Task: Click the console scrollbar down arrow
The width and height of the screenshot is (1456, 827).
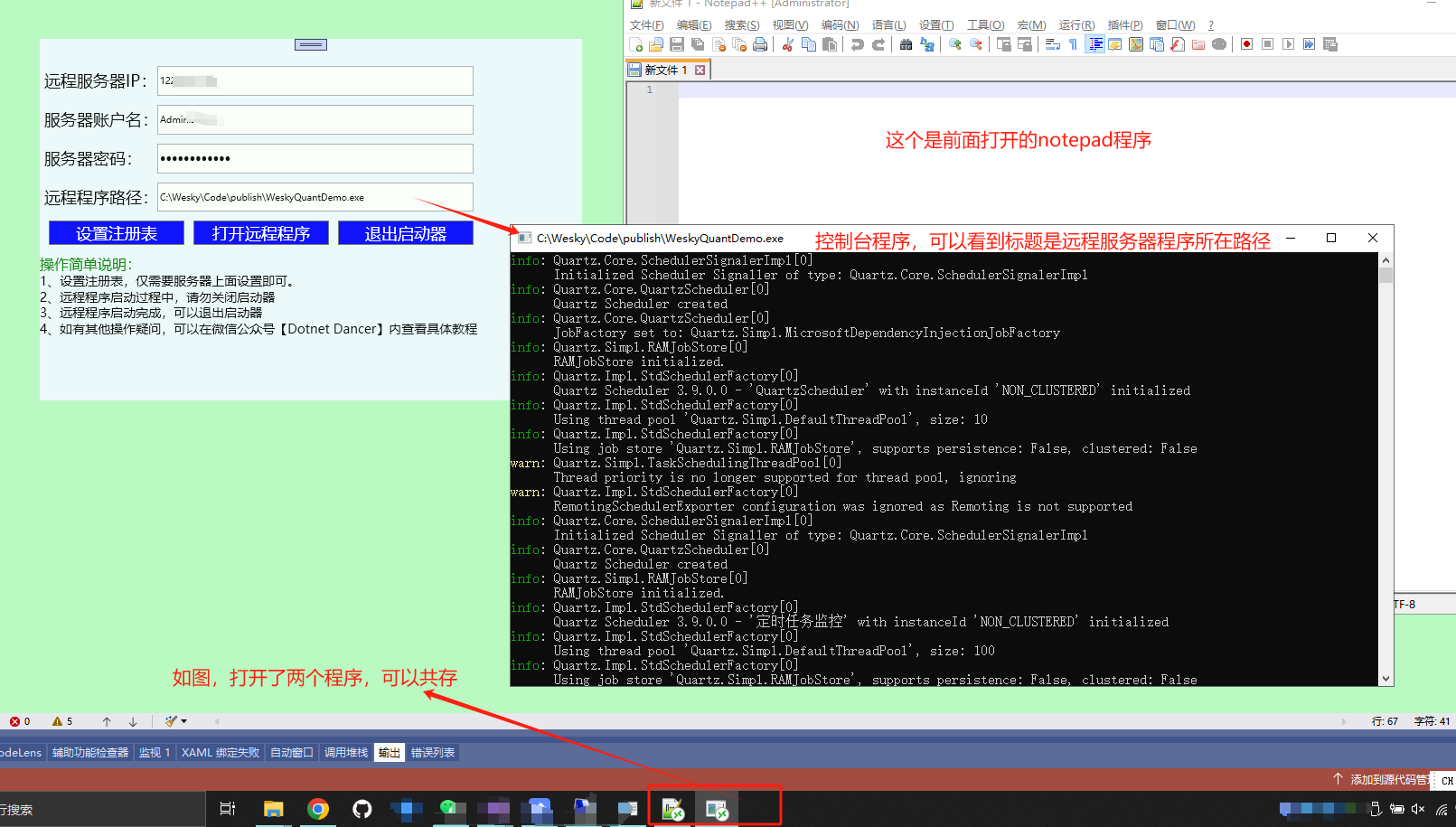Action: (1386, 679)
